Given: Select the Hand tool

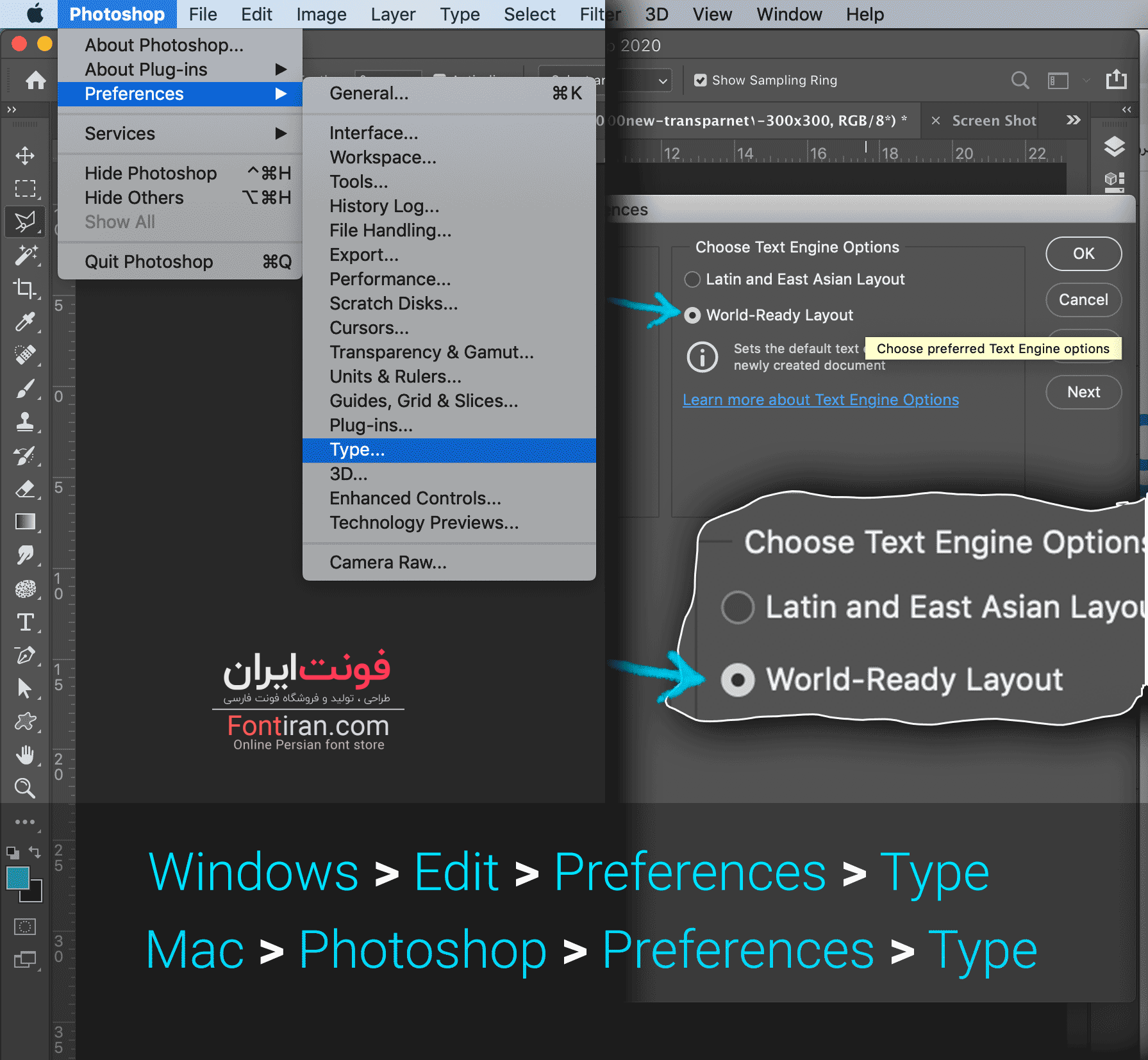Looking at the screenshot, I should [x=25, y=755].
